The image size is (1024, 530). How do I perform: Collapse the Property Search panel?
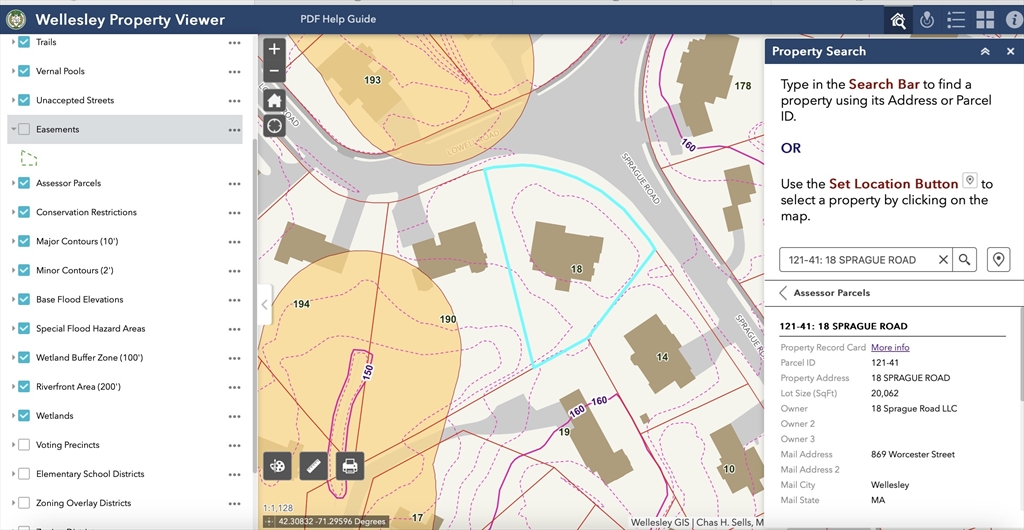click(x=985, y=51)
